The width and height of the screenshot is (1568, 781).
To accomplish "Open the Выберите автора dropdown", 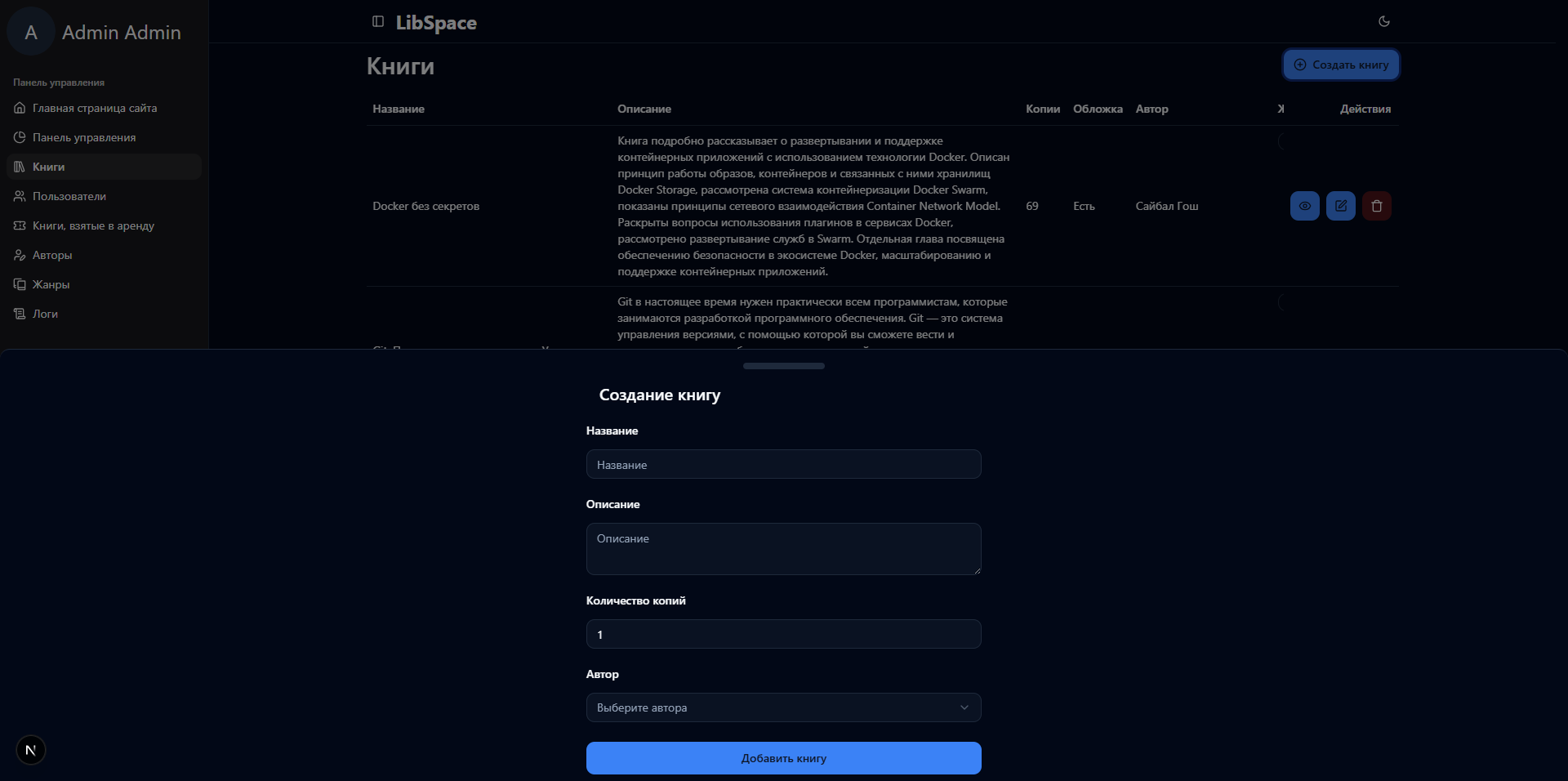I will [x=768, y=707].
